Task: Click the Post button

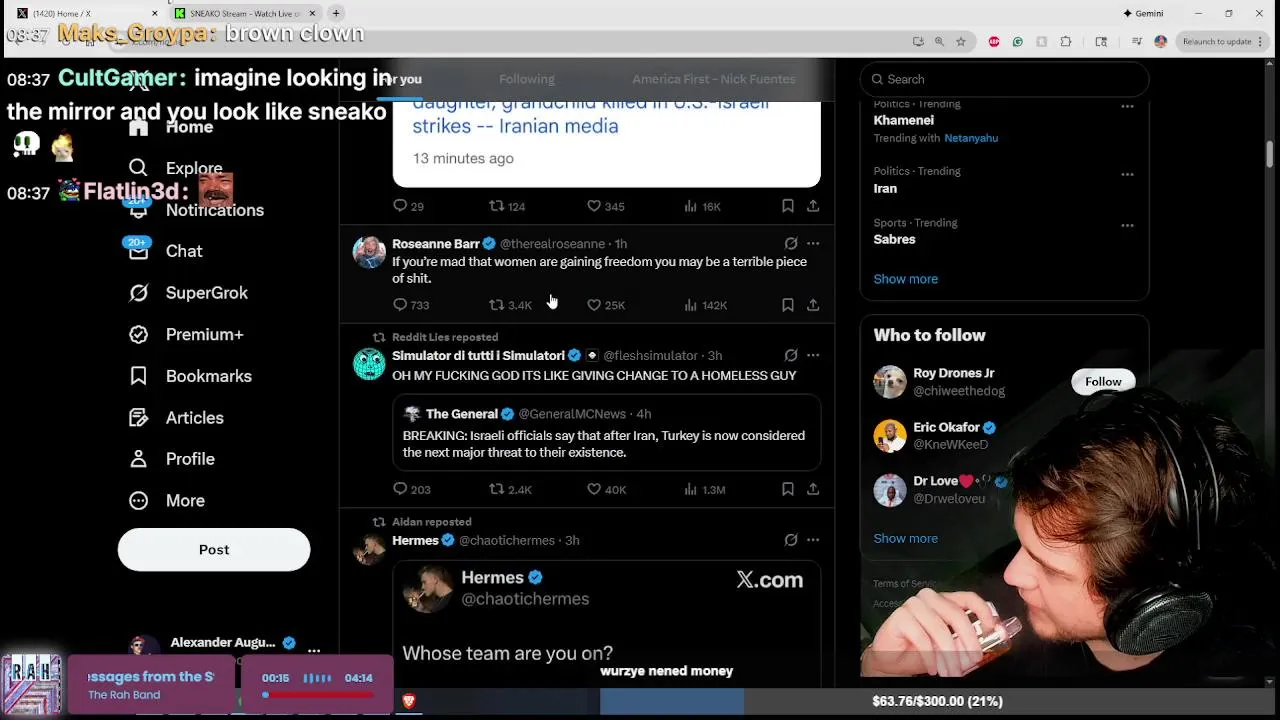Action: (x=214, y=550)
